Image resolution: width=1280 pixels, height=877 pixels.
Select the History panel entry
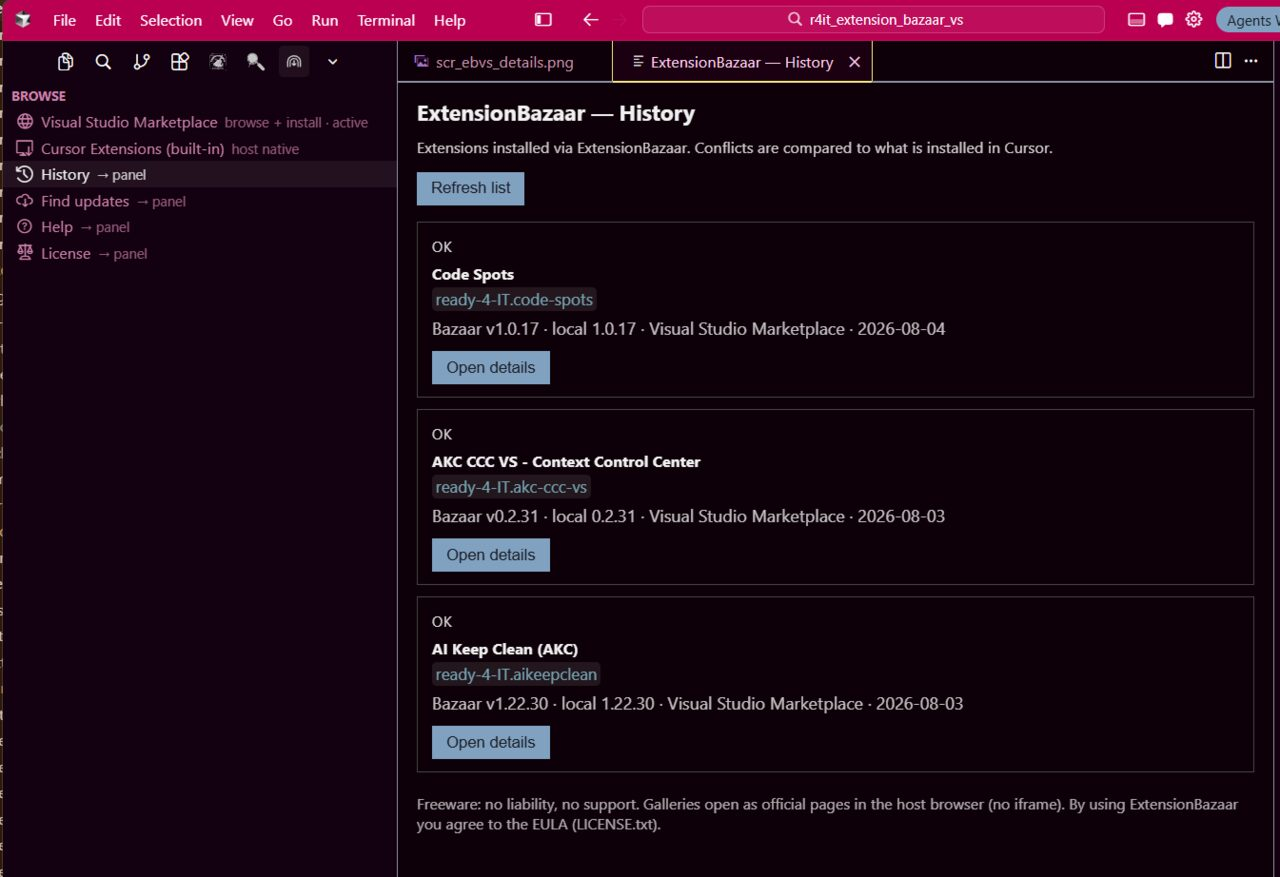pos(200,174)
